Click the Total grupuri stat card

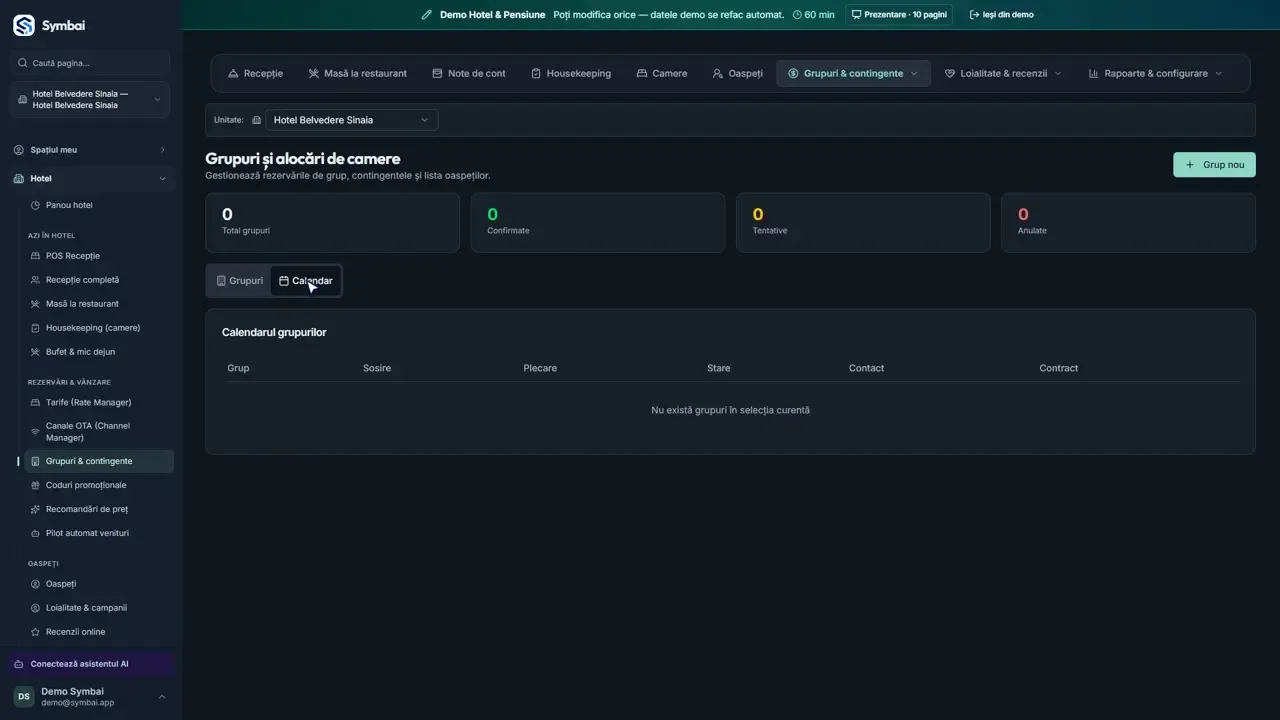click(332, 223)
